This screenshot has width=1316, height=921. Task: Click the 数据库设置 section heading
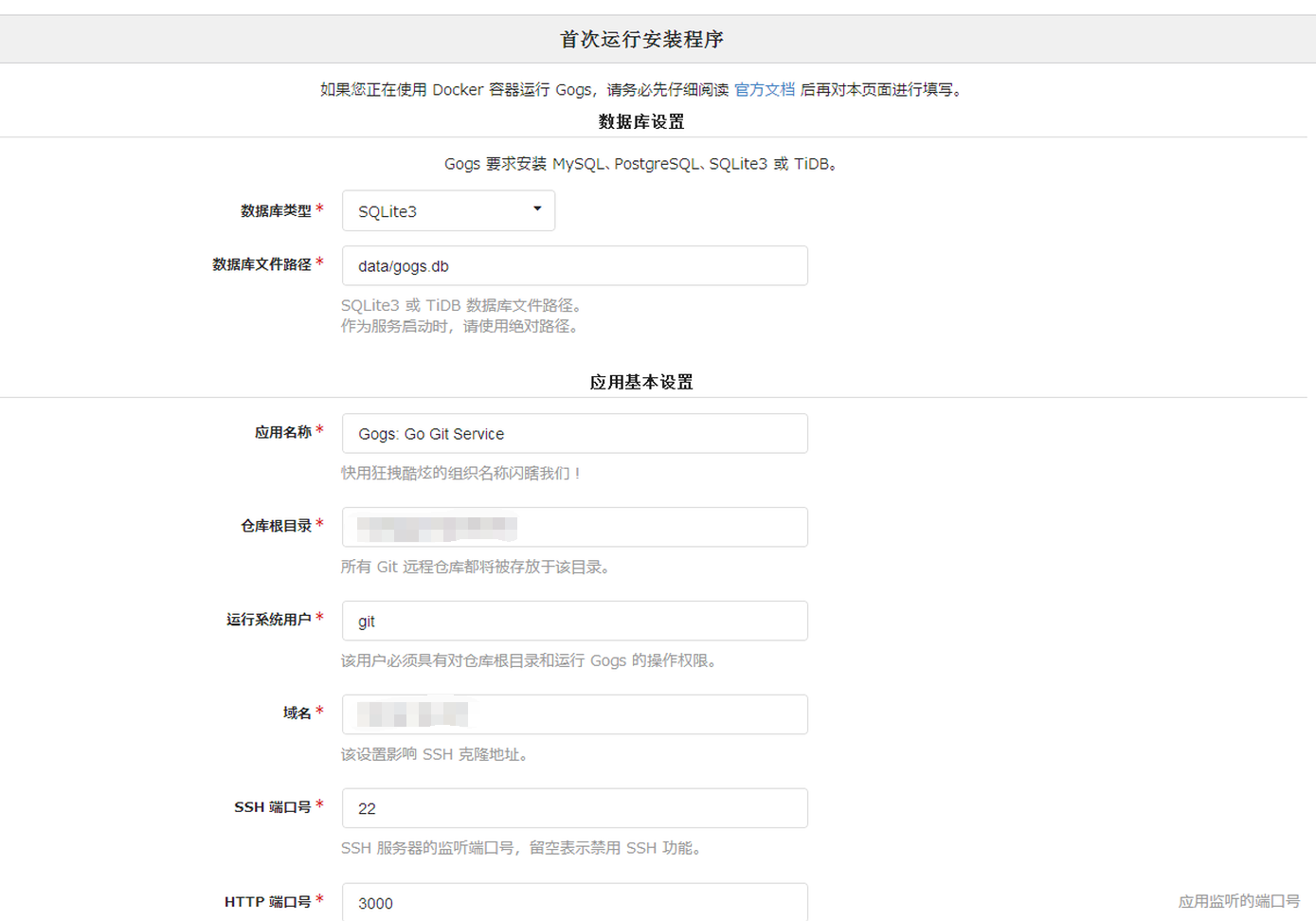coord(641,121)
